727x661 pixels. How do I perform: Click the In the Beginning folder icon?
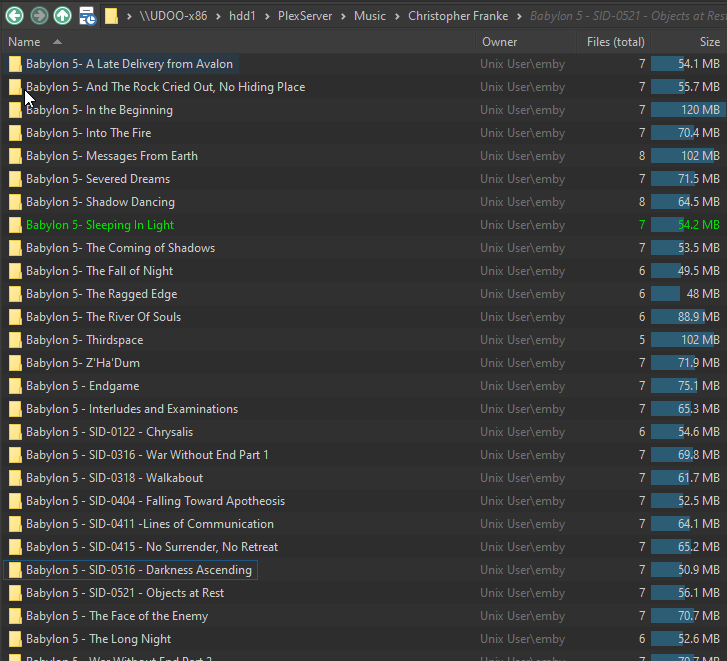[15, 110]
